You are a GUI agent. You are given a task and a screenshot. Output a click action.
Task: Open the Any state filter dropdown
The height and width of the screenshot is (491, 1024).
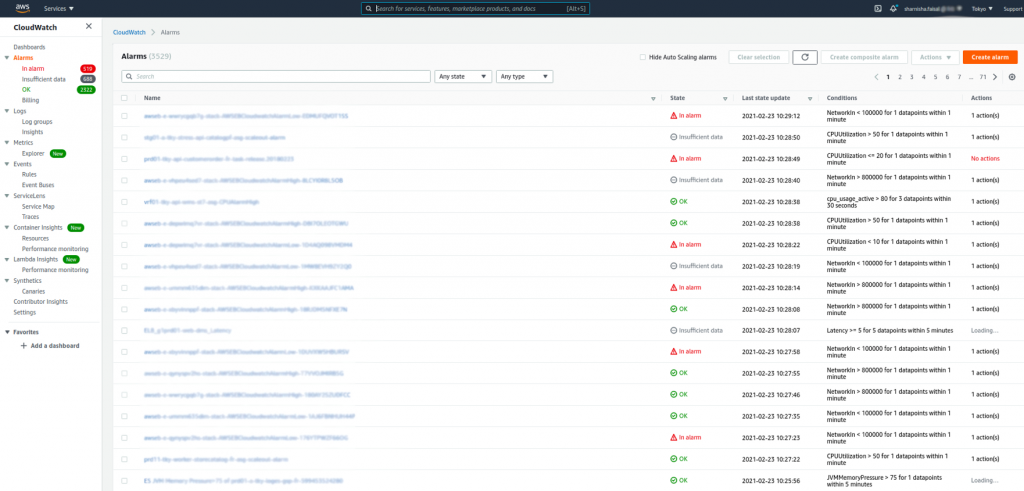coord(463,76)
